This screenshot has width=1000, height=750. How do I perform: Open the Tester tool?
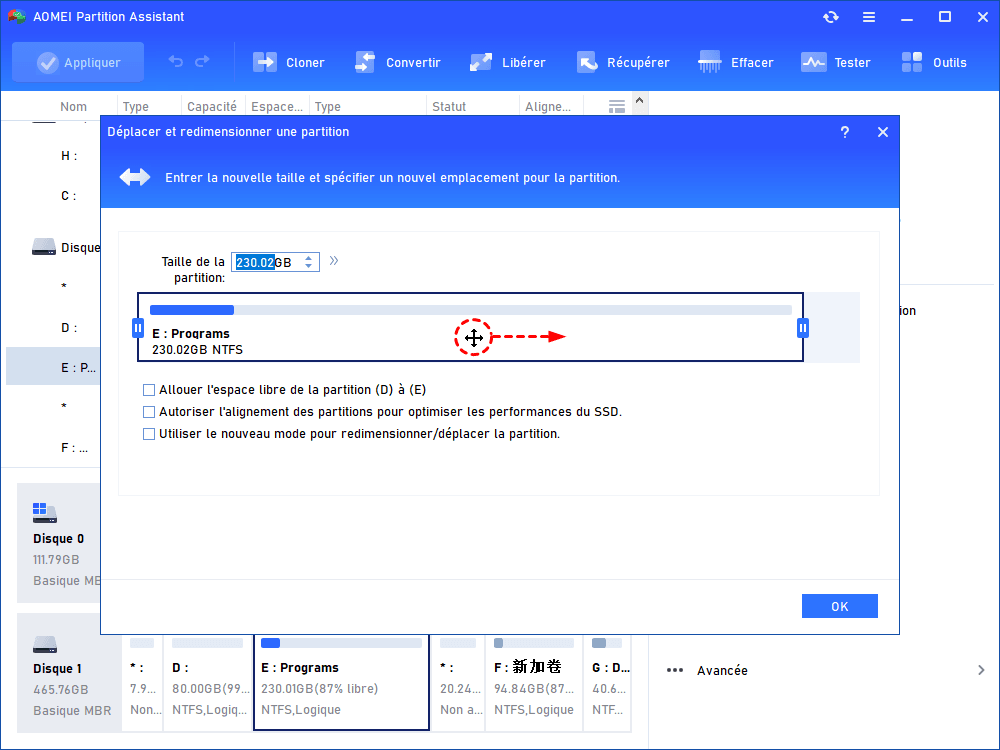click(x=835, y=62)
